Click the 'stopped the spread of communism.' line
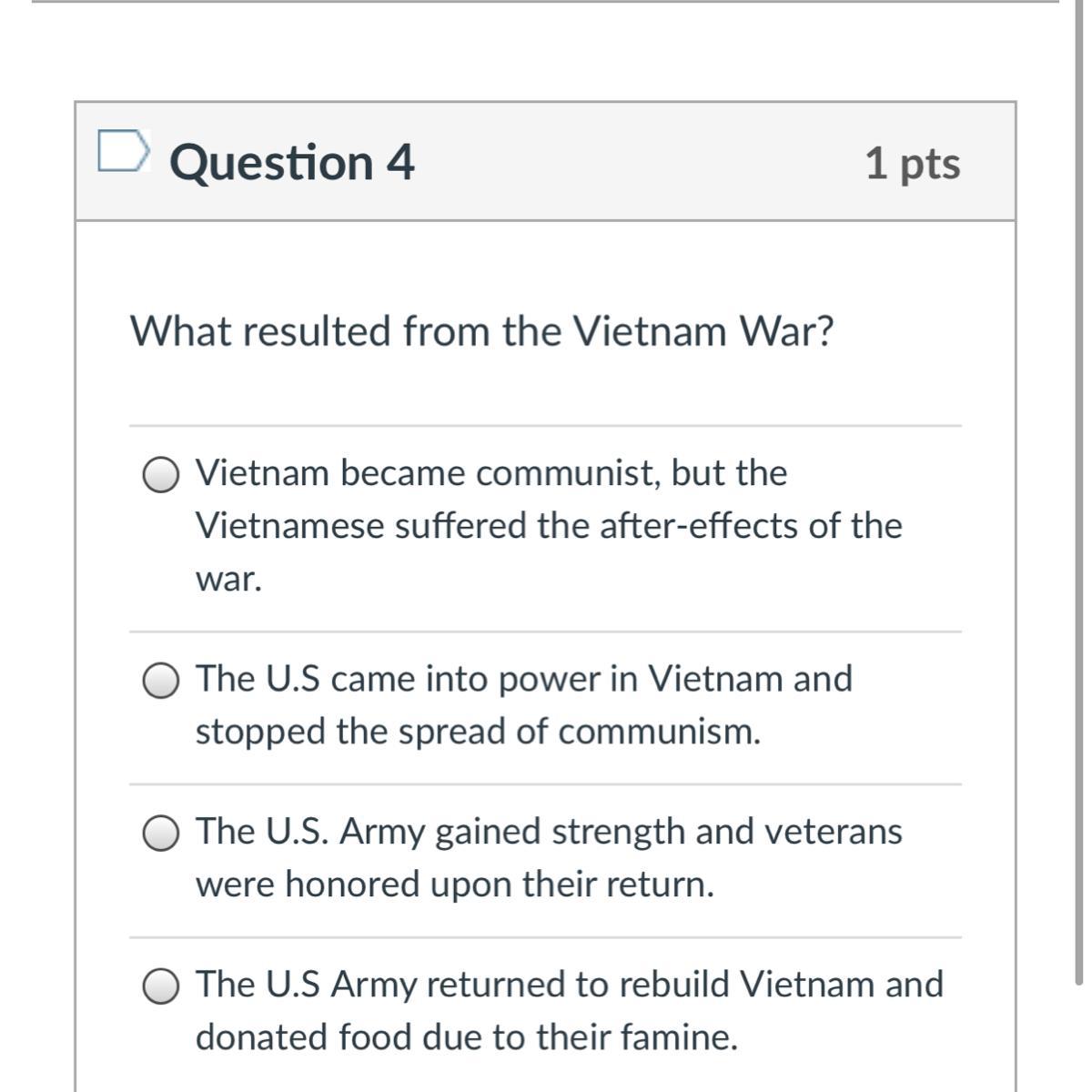The width and height of the screenshot is (1092, 1092). (x=478, y=732)
